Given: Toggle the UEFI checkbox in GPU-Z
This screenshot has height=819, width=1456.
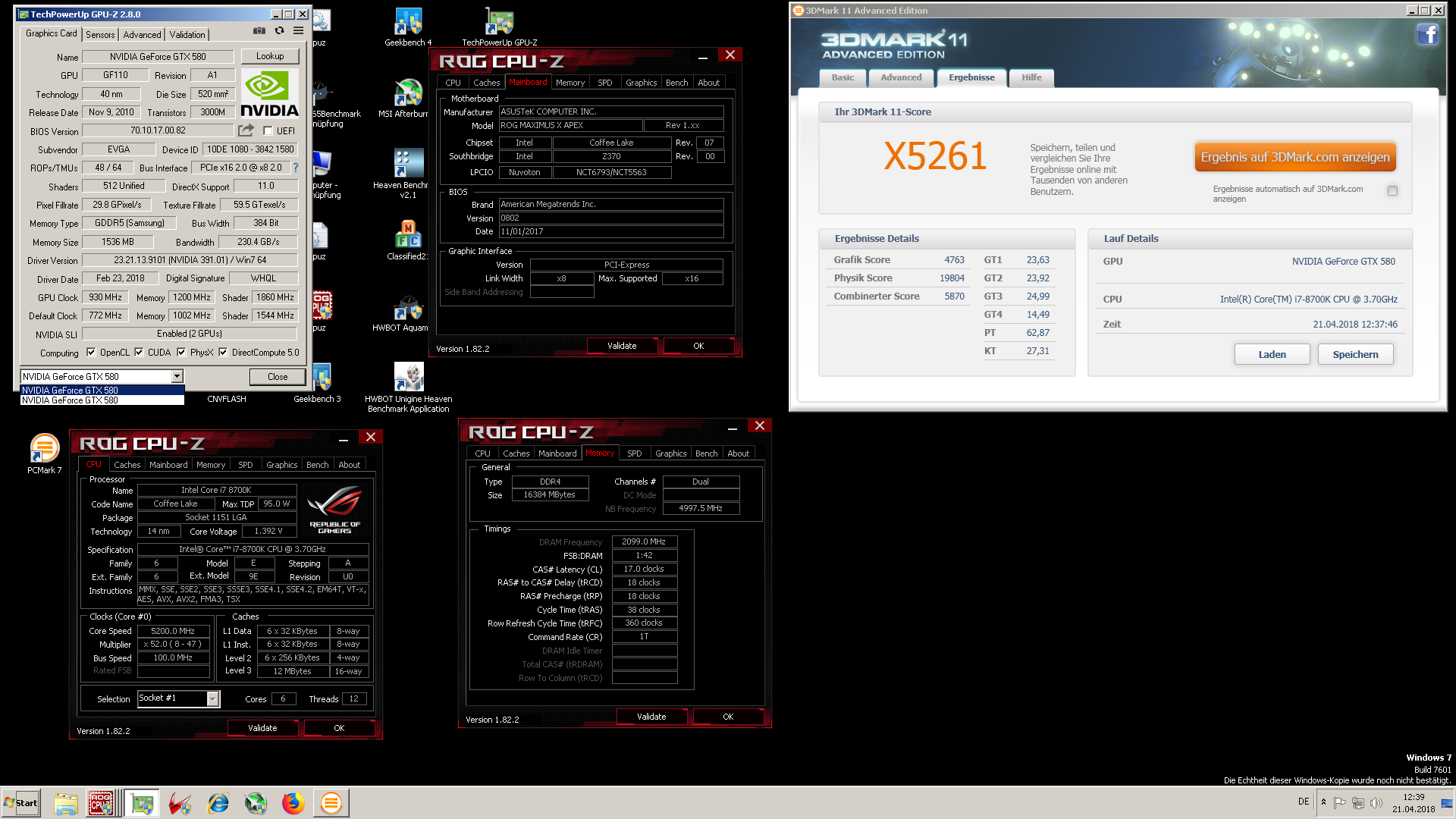Looking at the screenshot, I should pos(268,131).
